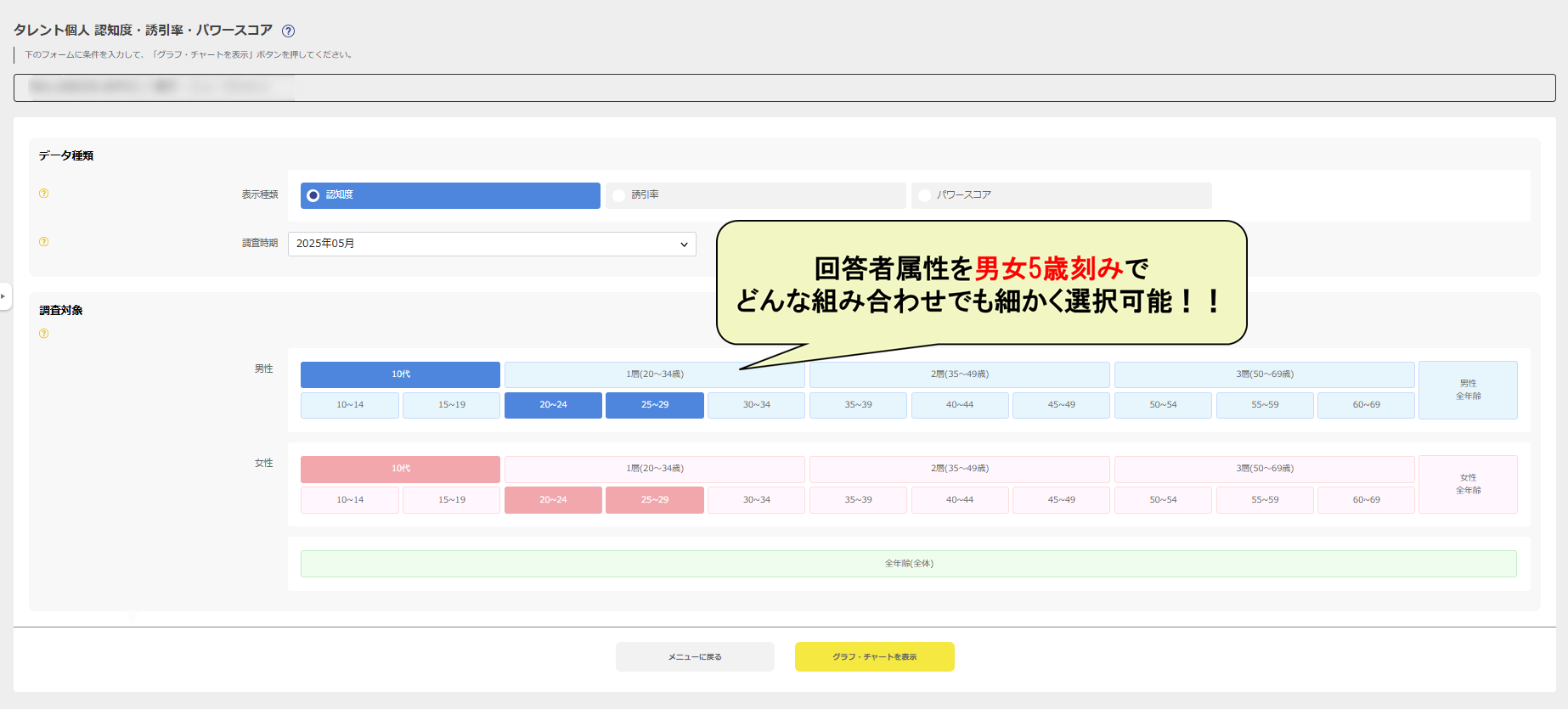Toggle the female 25~29 age button
Image resolution: width=1568 pixels, height=709 pixels.
pyautogui.click(x=654, y=500)
